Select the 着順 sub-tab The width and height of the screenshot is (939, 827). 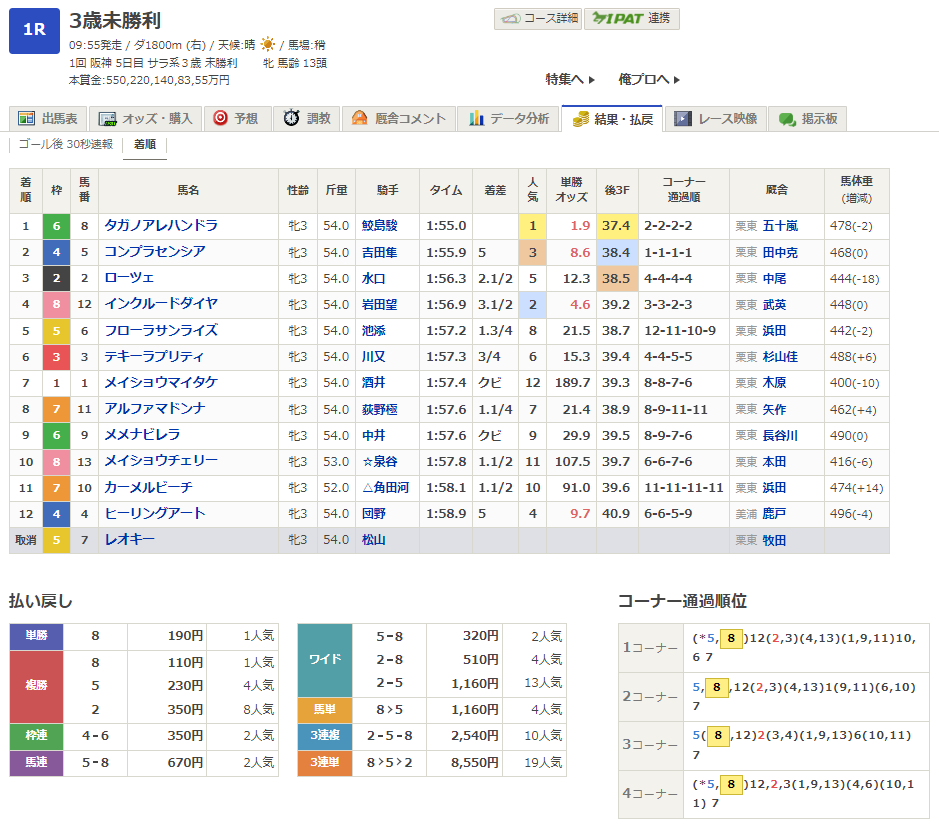pyautogui.click(x=144, y=144)
